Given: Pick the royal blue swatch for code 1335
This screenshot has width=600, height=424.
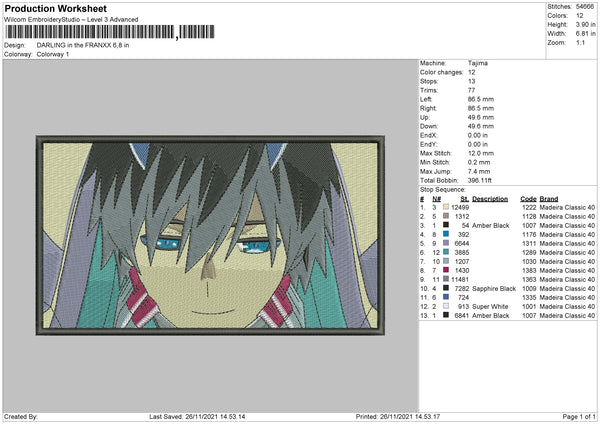Looking at the screenshot, I should click(x=446, y=297).
